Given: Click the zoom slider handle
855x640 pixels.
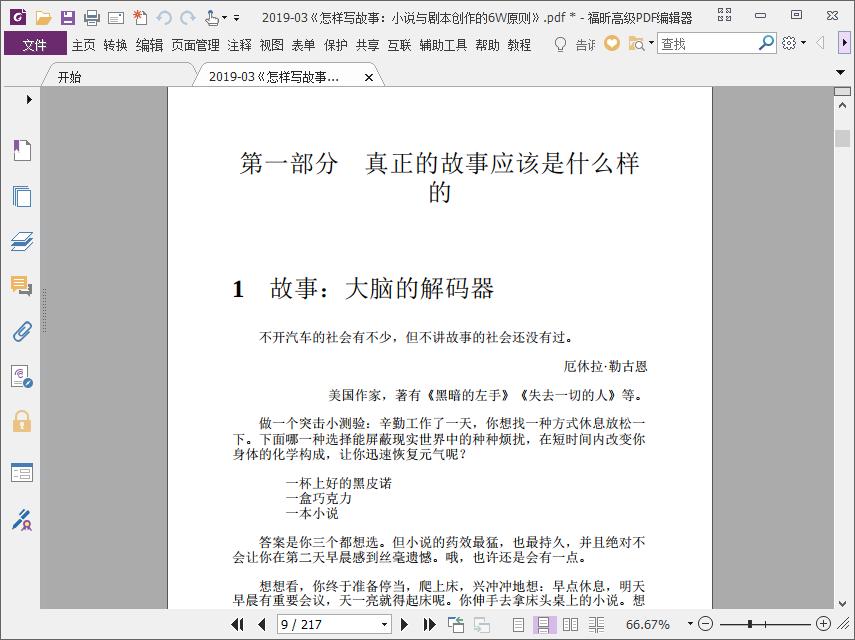Looking at the screenshot, I should click(750, 624).
